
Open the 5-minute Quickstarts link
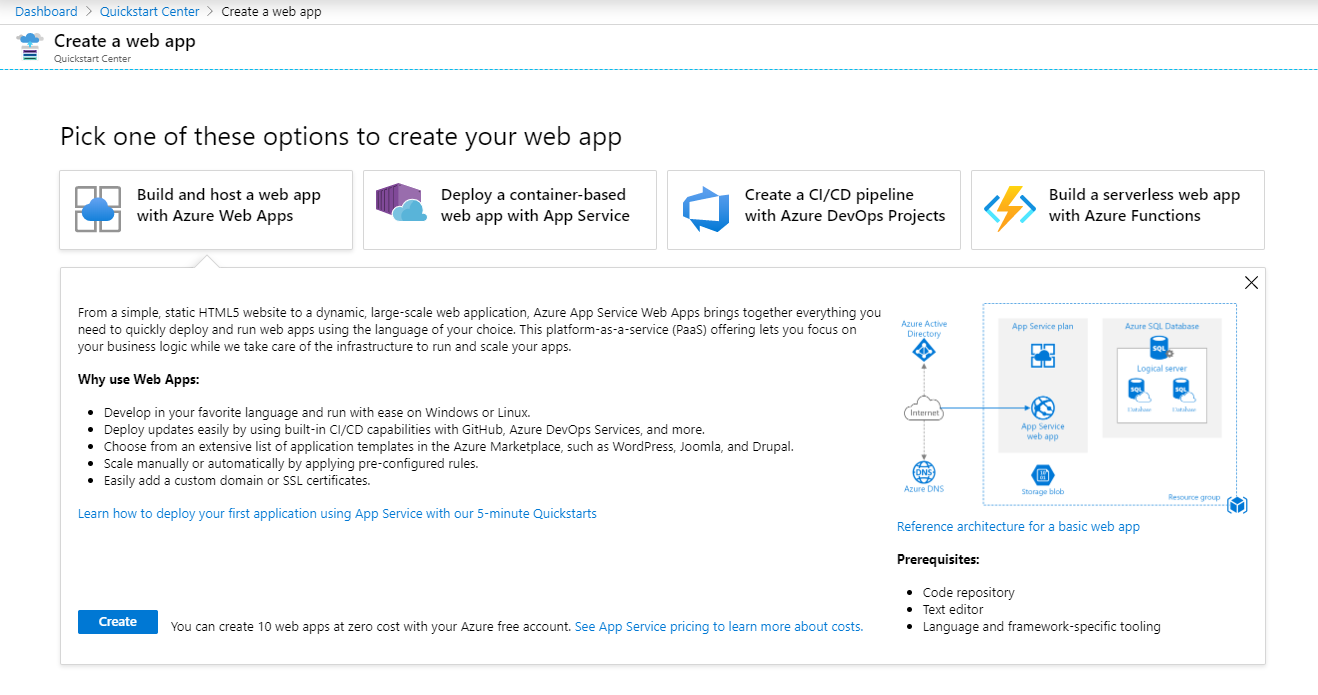[x=337, y=513]
